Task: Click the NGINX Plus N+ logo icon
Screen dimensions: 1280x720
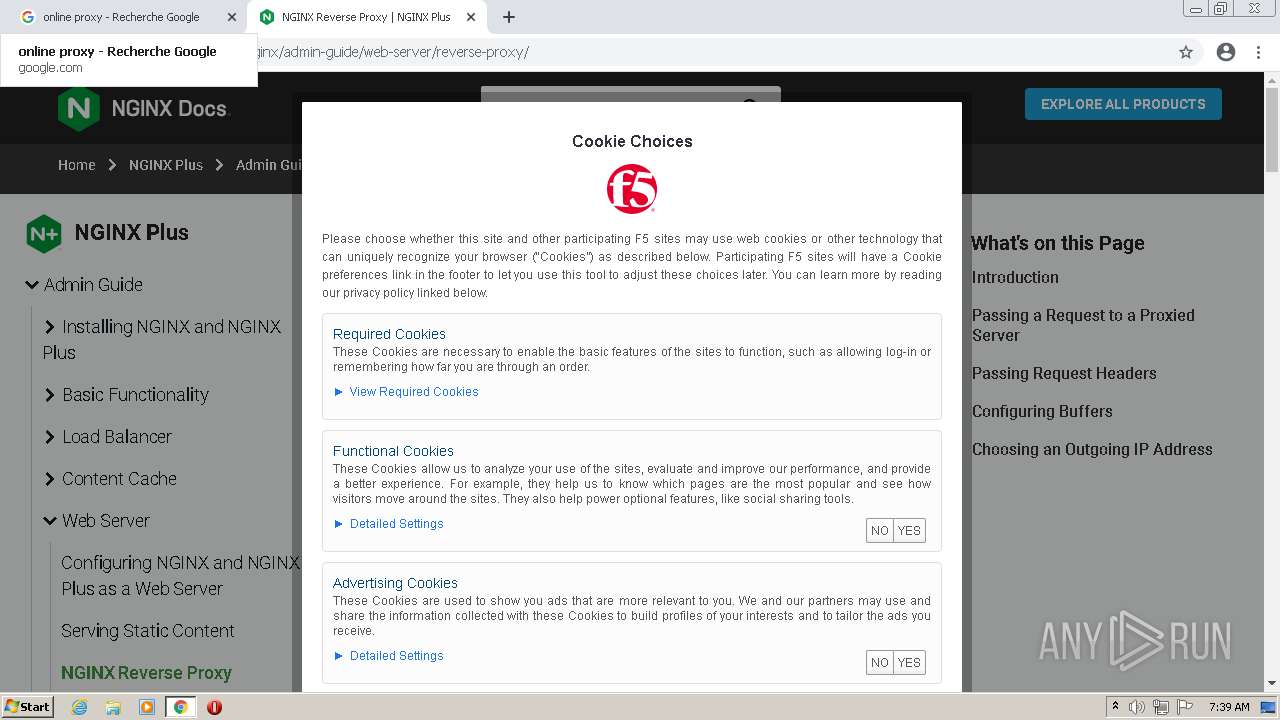Action: [44, 234]
